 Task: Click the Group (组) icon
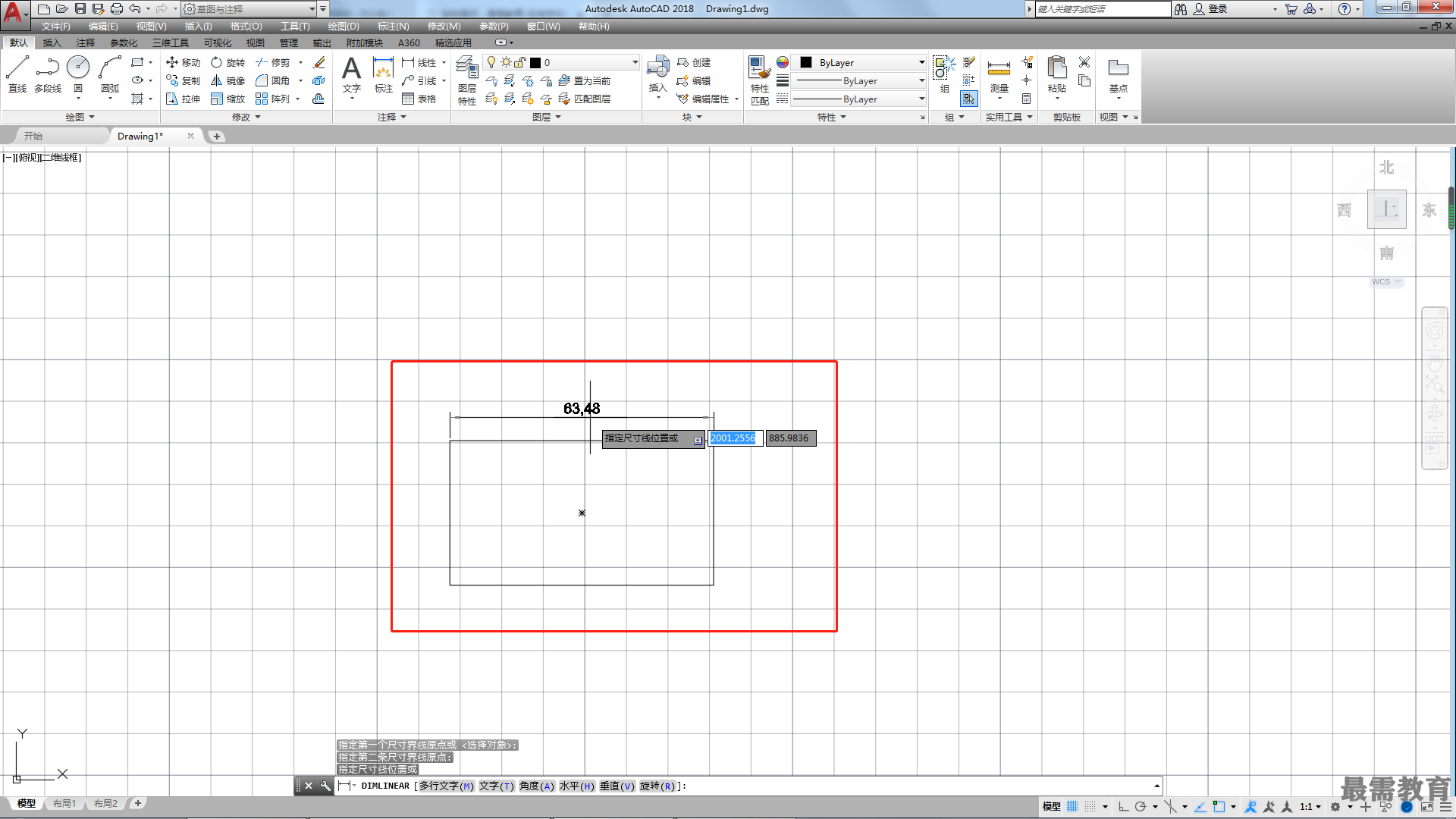[x=944, y=74]
